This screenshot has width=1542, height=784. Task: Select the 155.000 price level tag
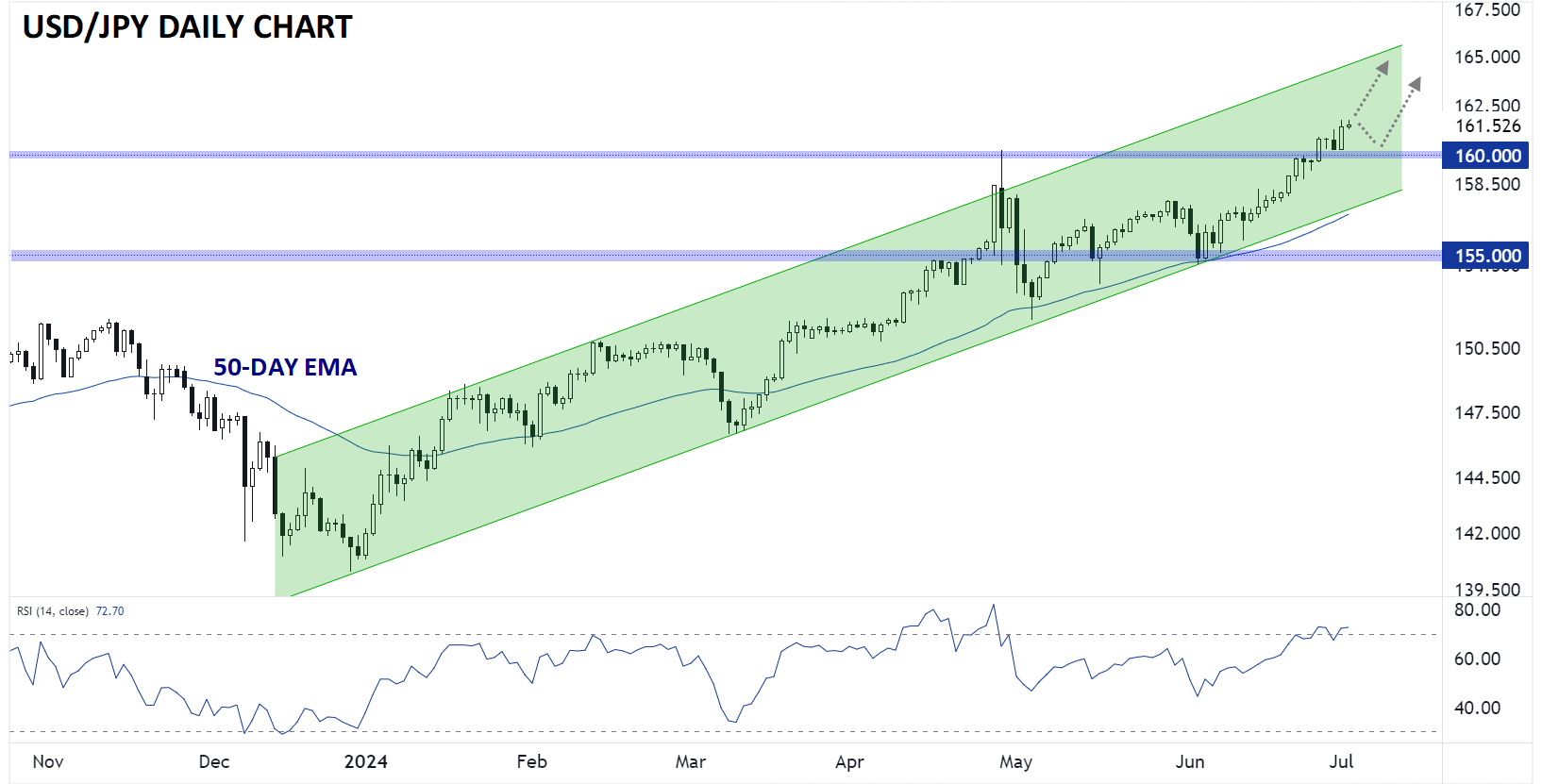point(1487,256)
